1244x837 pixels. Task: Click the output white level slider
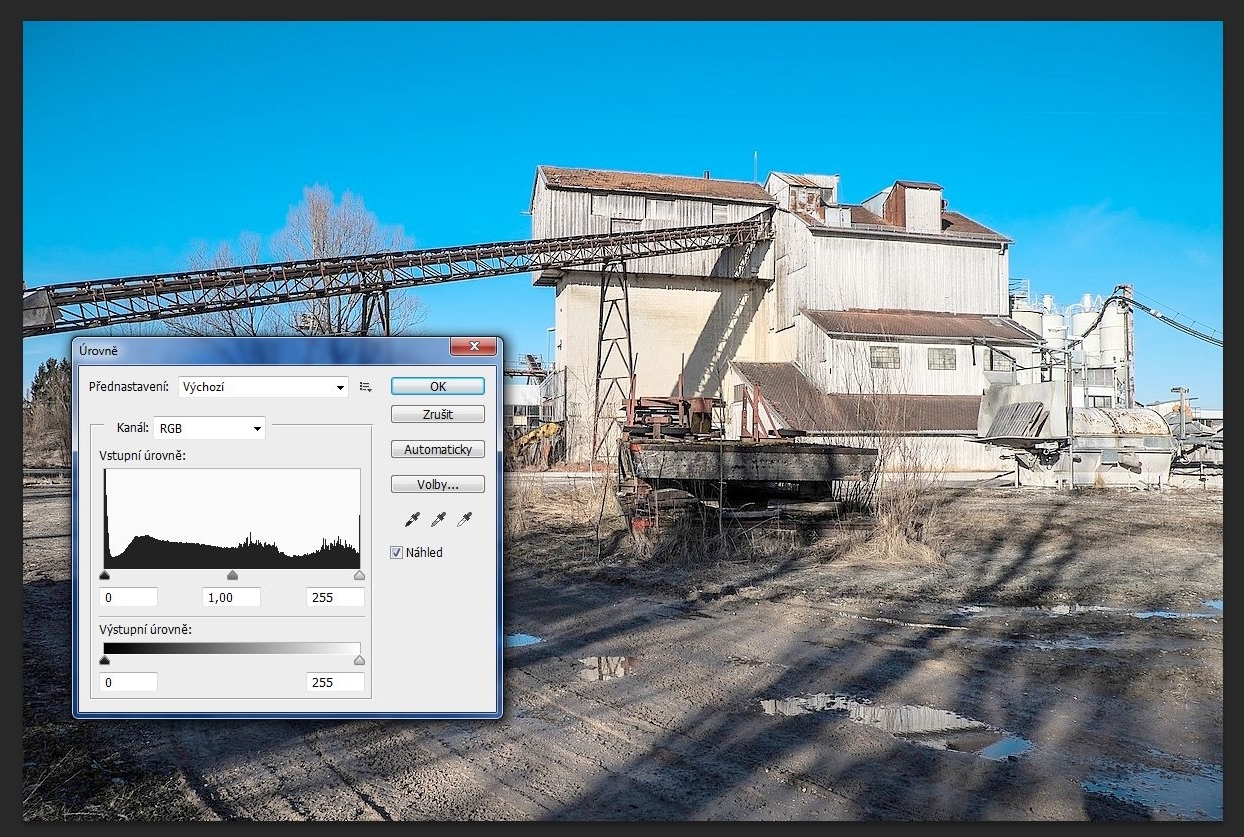point(359,660)
